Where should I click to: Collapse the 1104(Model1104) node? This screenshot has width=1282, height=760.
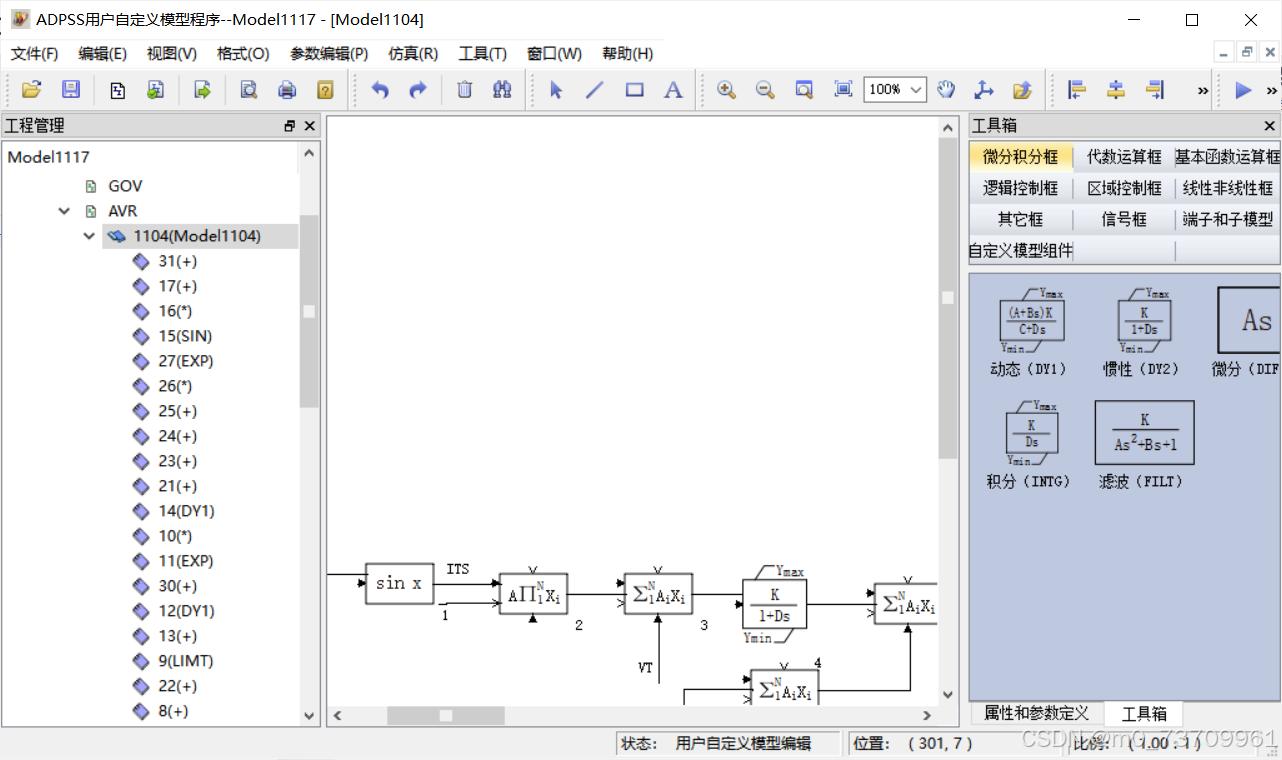point(88,236)
